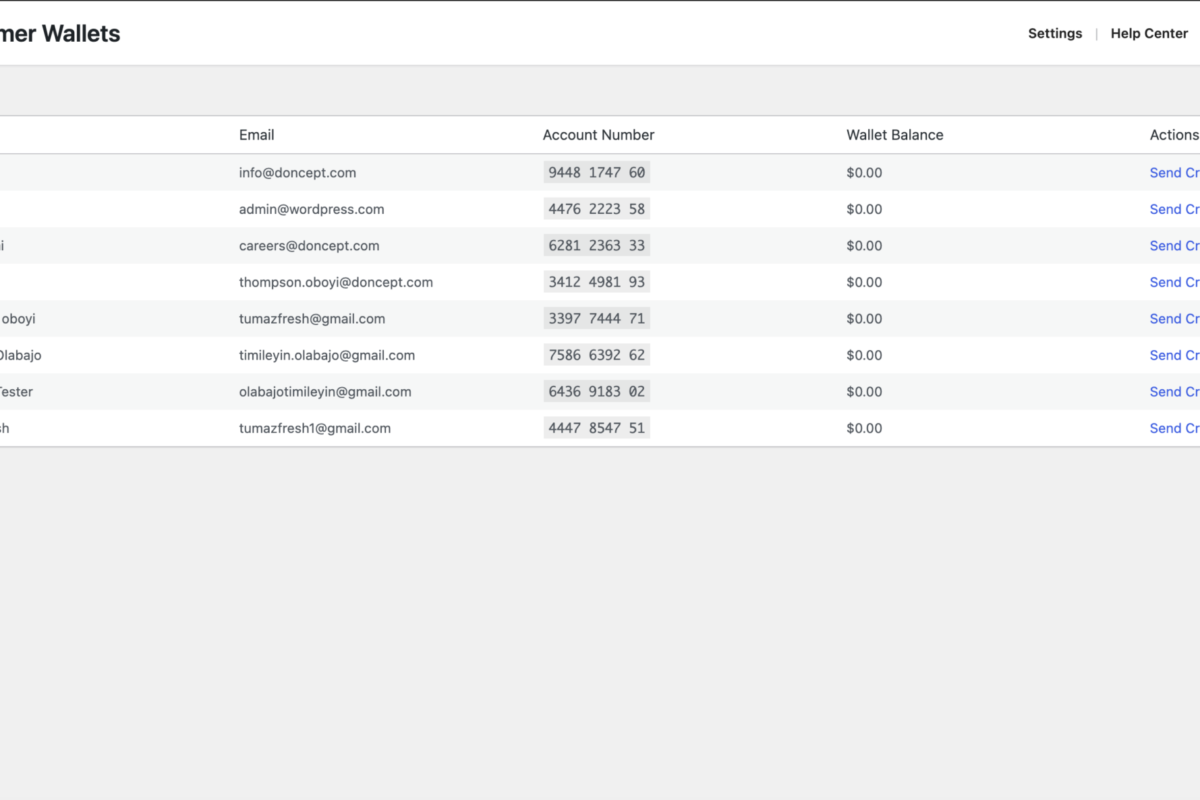The height and width of the screenshot is (800, 1200).
Task: Click Send Credit for info@doncept.com
Action: pos(1175,172)
